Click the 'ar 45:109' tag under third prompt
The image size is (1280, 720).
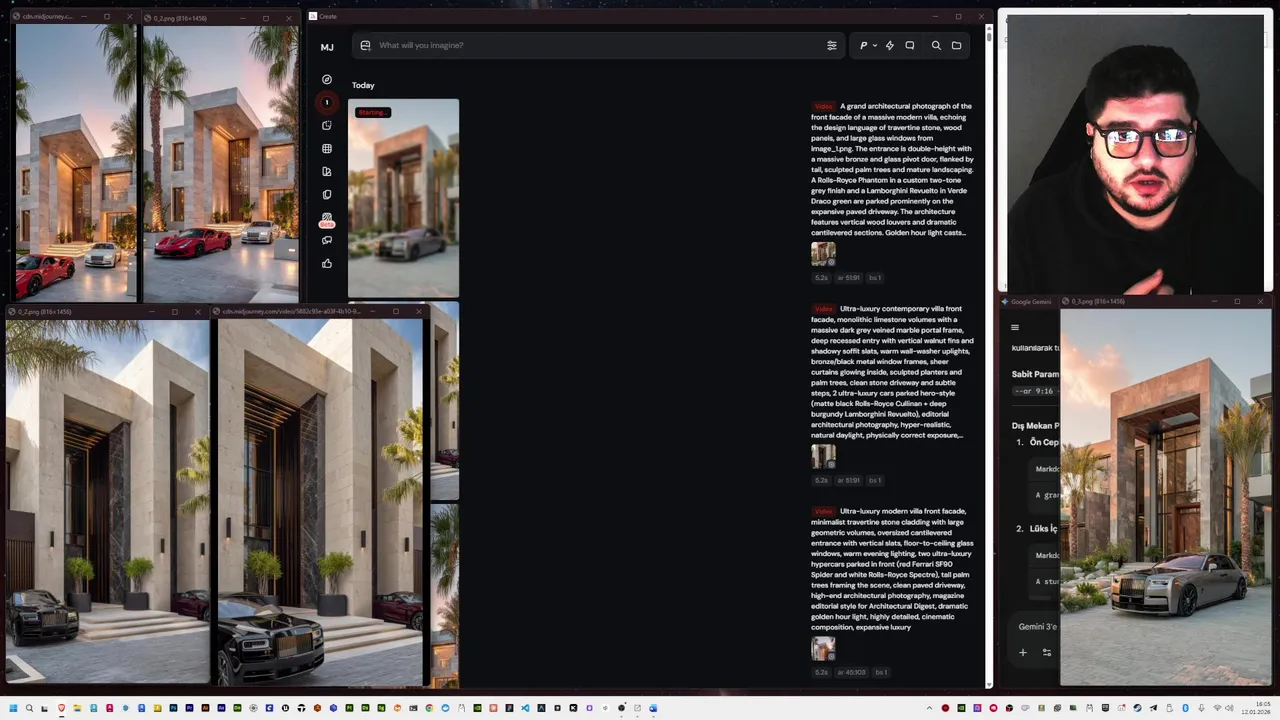(851, 672)
